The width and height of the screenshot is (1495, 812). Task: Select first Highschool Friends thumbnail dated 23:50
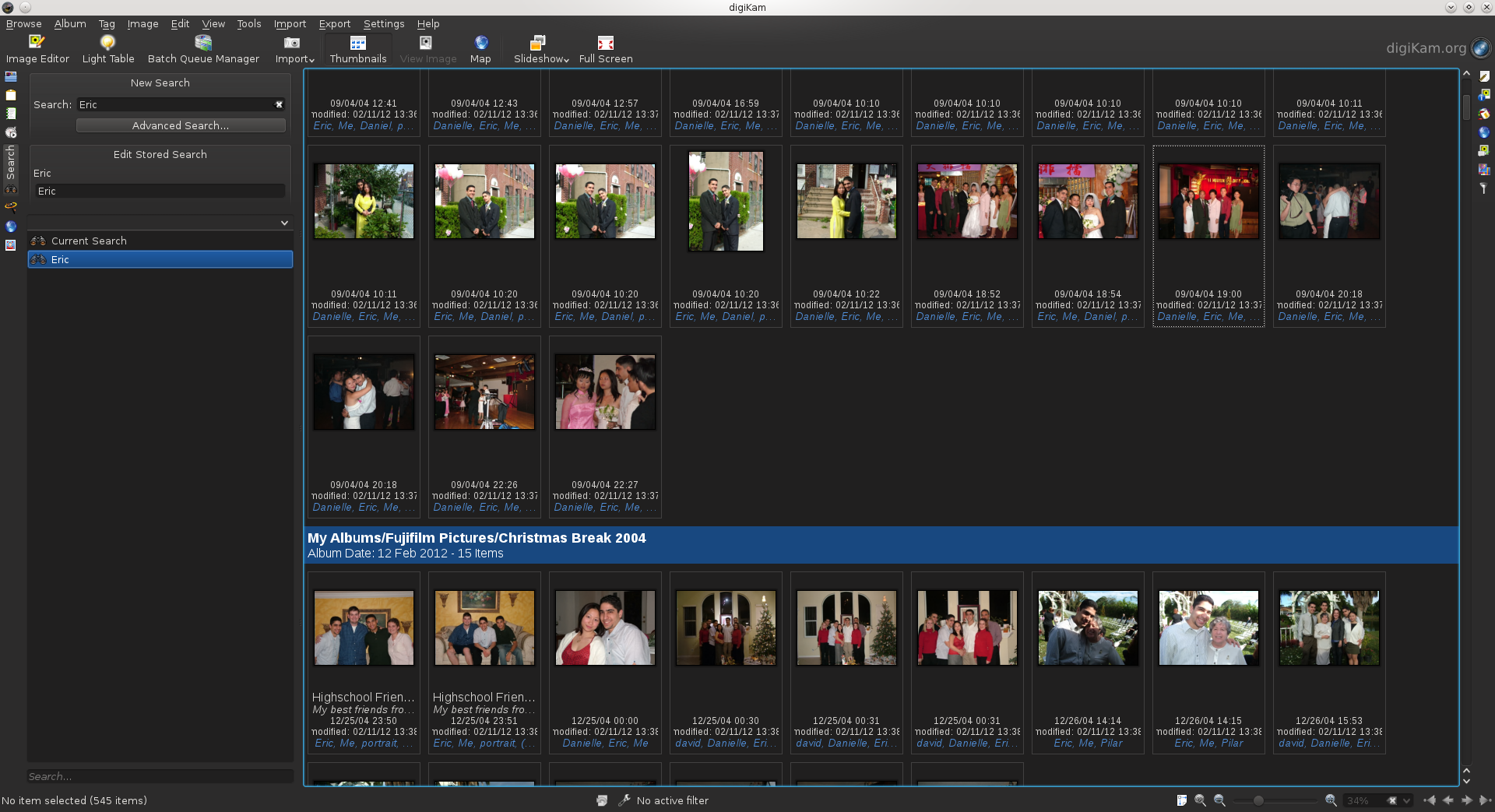click(364, 663)
